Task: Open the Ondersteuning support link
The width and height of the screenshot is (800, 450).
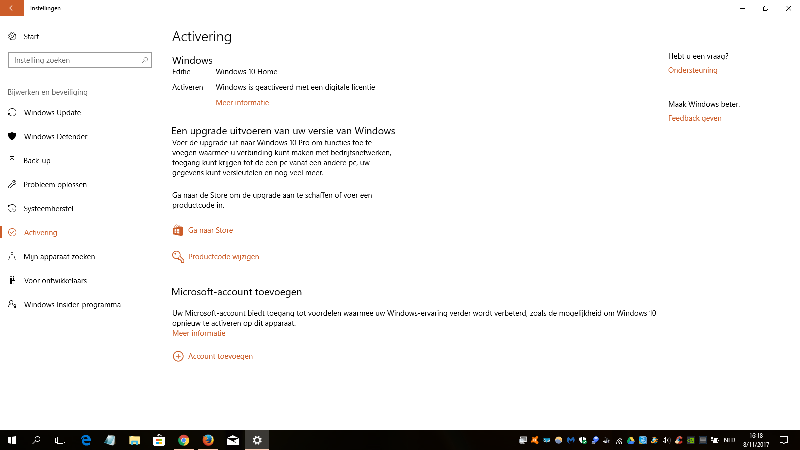Action: click(x=692, y=70)
